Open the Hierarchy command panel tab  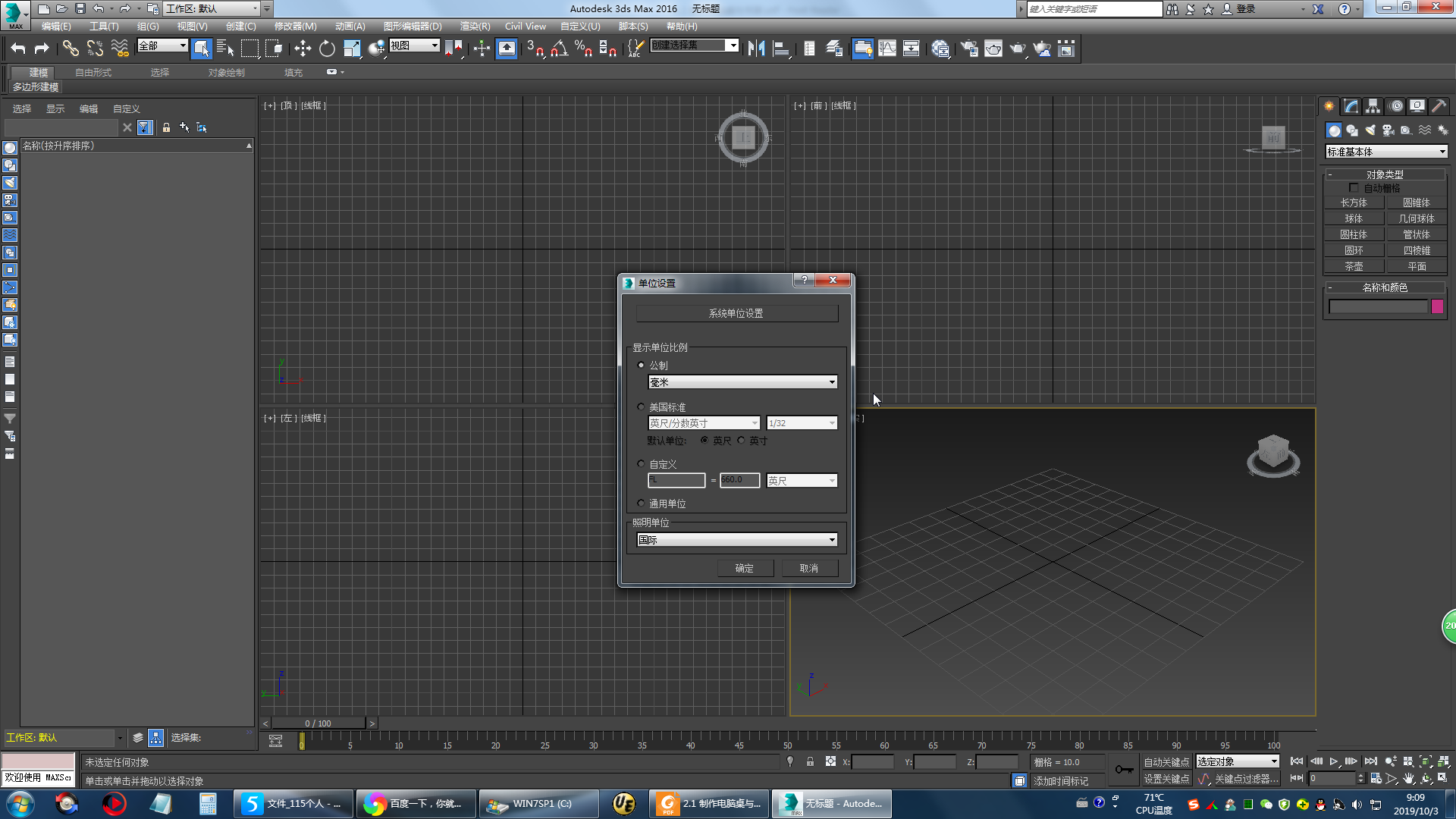[1373, 106]
